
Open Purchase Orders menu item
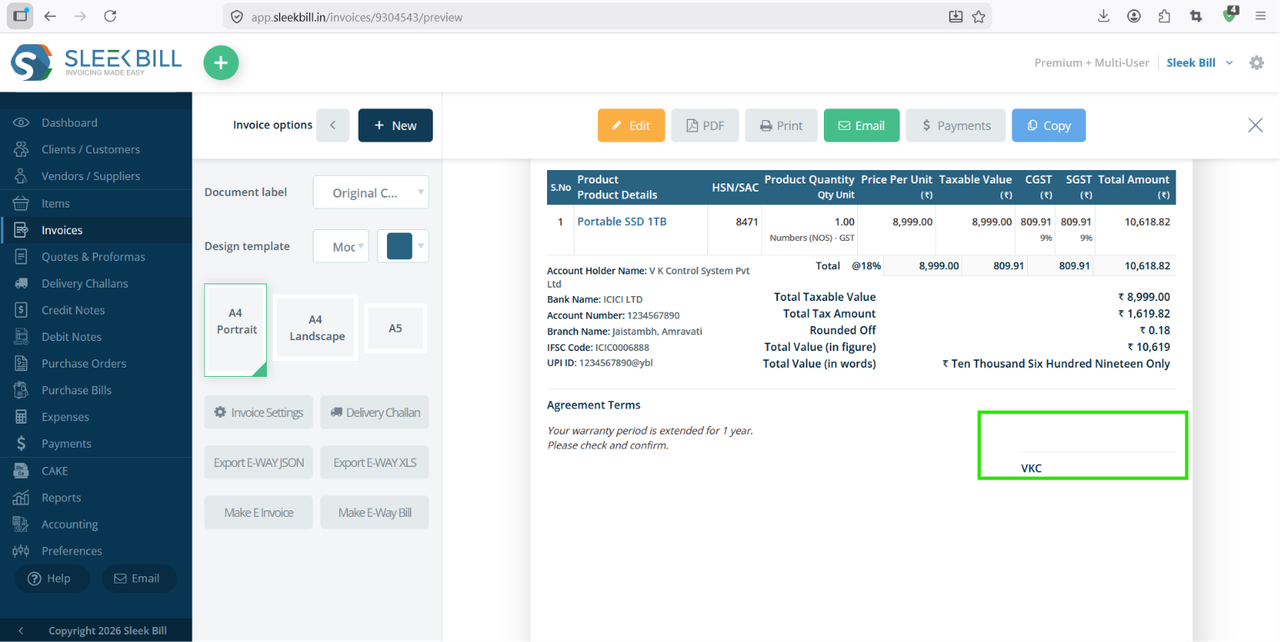pyautogui.click(x=83, y=364)
